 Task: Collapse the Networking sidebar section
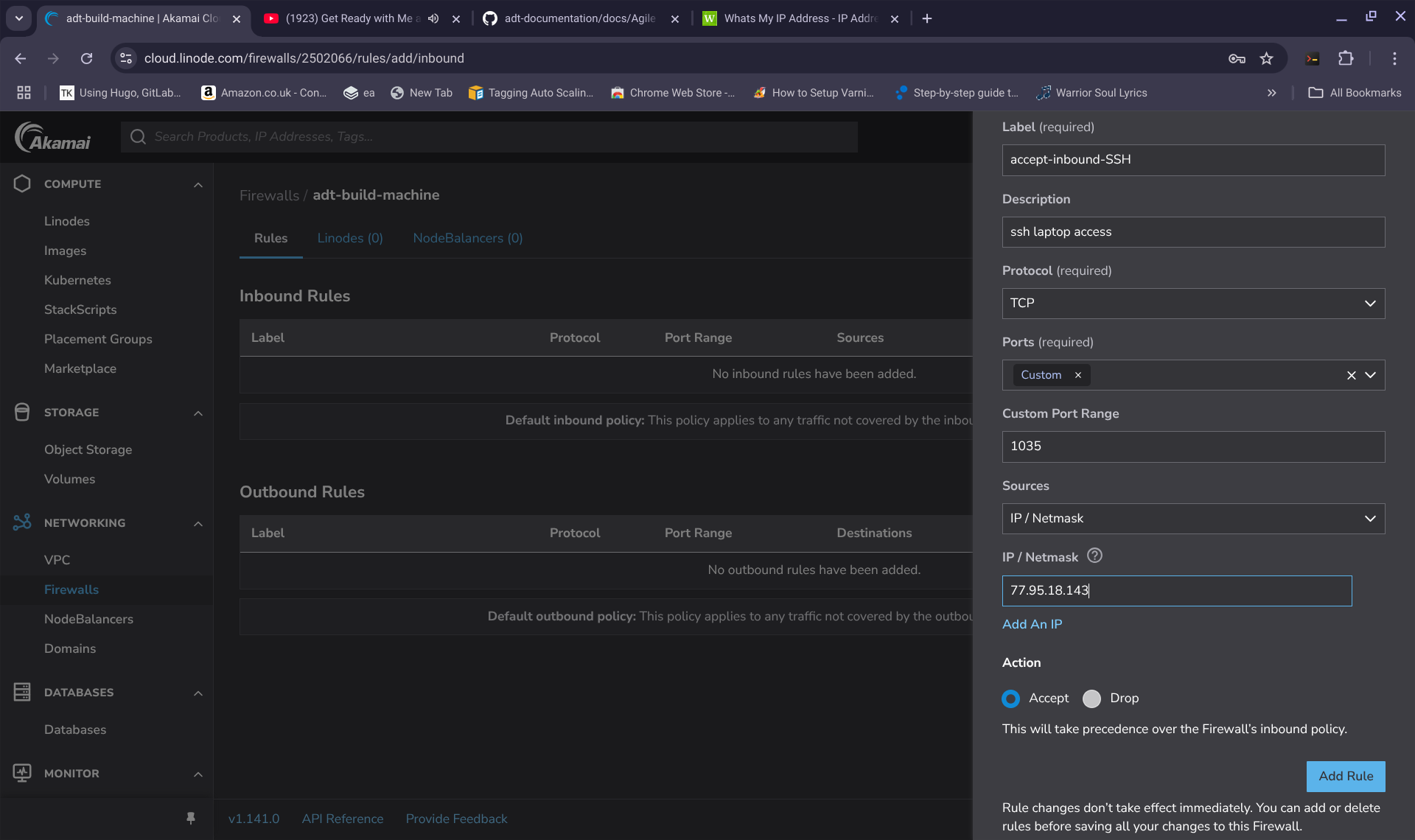[x=198, y=523]
